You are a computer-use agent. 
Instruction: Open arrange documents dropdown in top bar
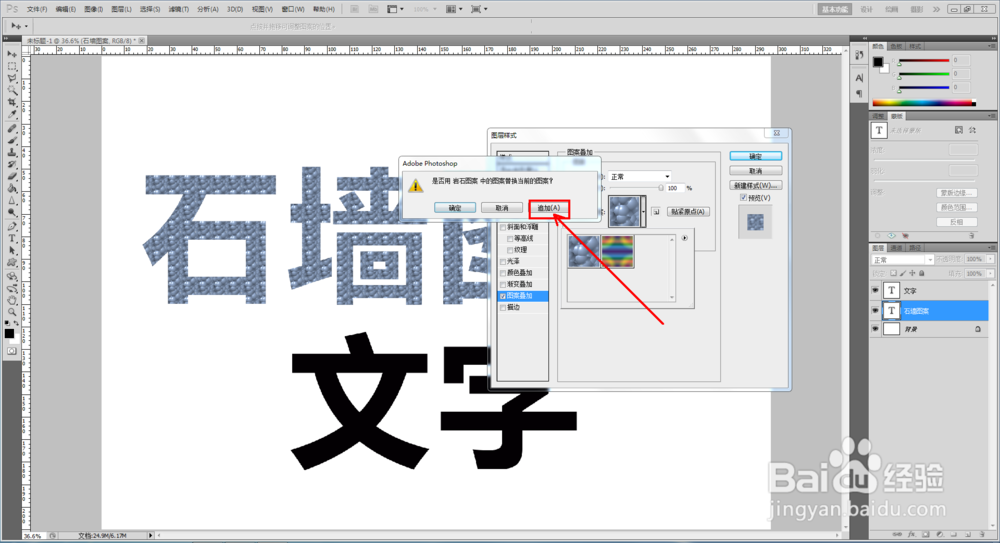pyautogui.click(x=455, y=9)
